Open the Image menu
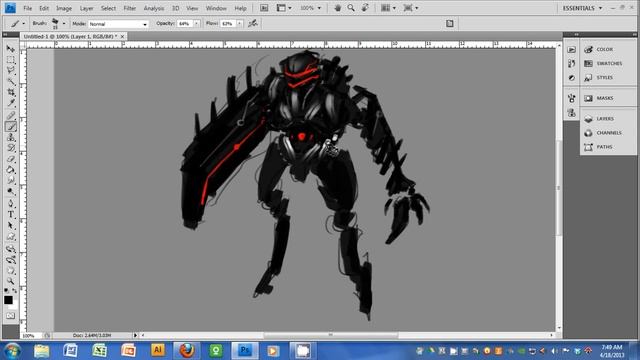 point(64,8)
